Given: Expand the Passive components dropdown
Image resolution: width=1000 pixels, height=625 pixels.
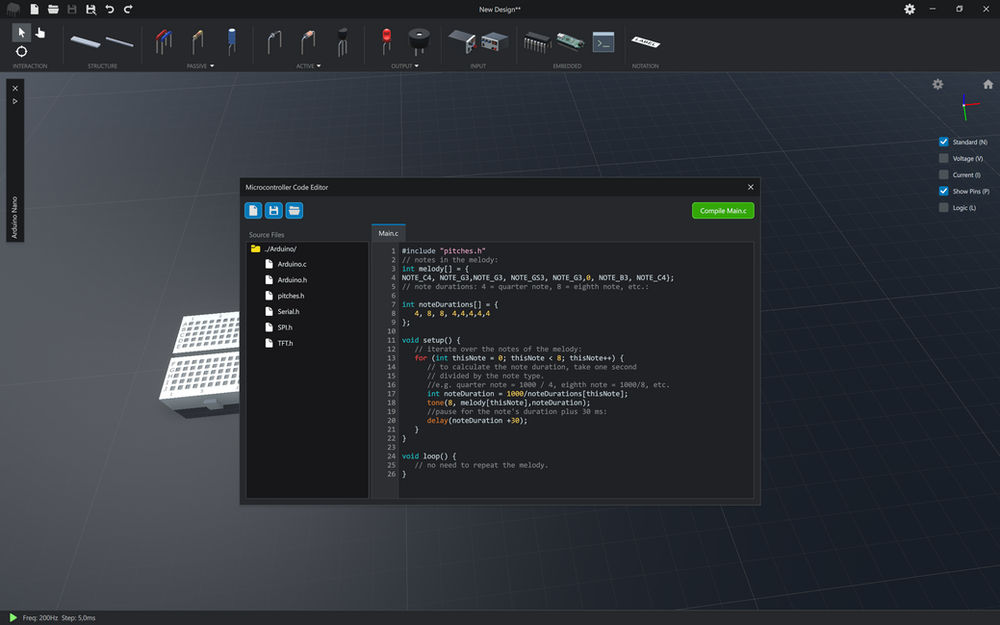Looking at the screenshot, I should click(212, 64).
